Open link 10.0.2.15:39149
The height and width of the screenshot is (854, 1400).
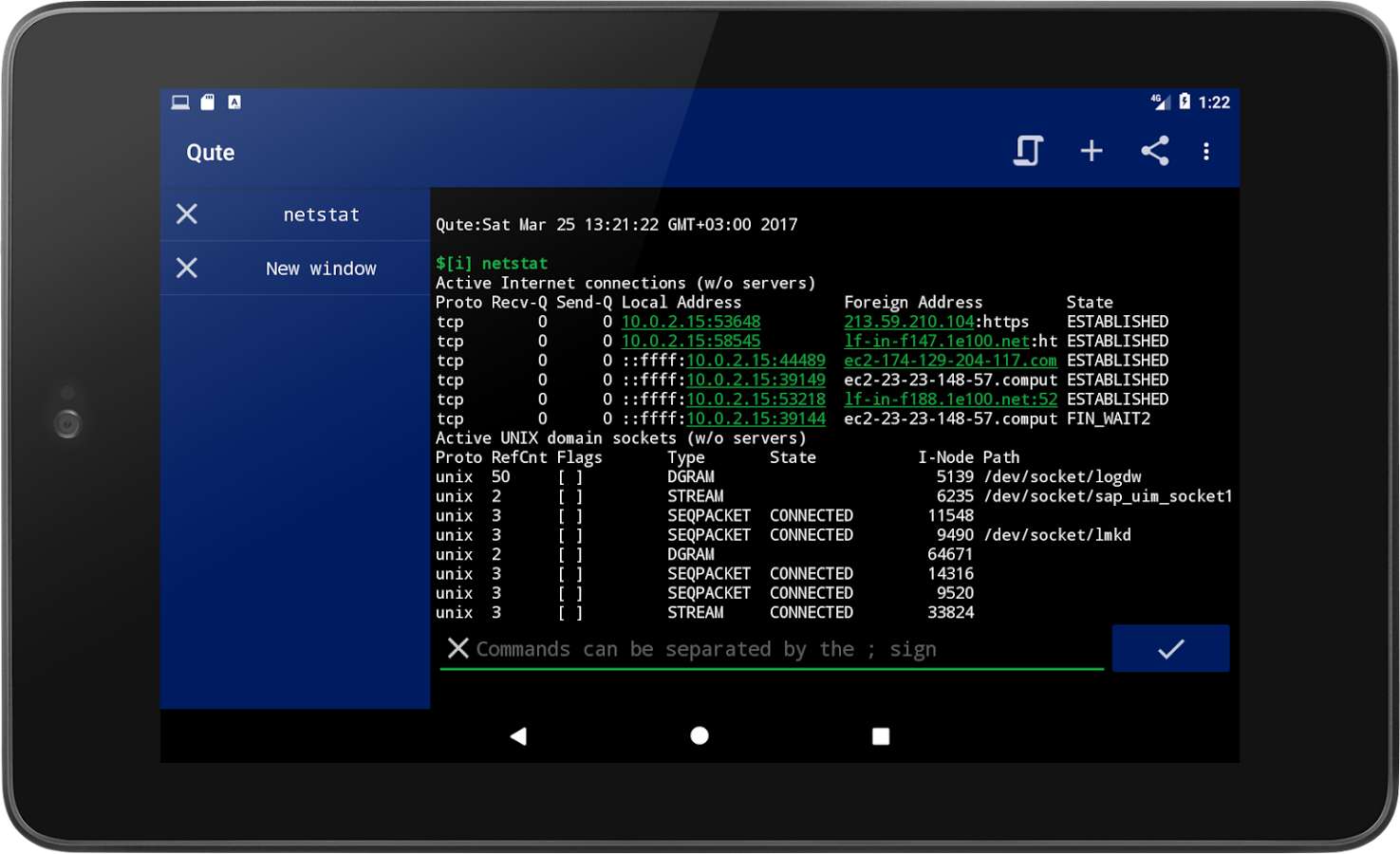pyautogui.click(x=756, y=380)
